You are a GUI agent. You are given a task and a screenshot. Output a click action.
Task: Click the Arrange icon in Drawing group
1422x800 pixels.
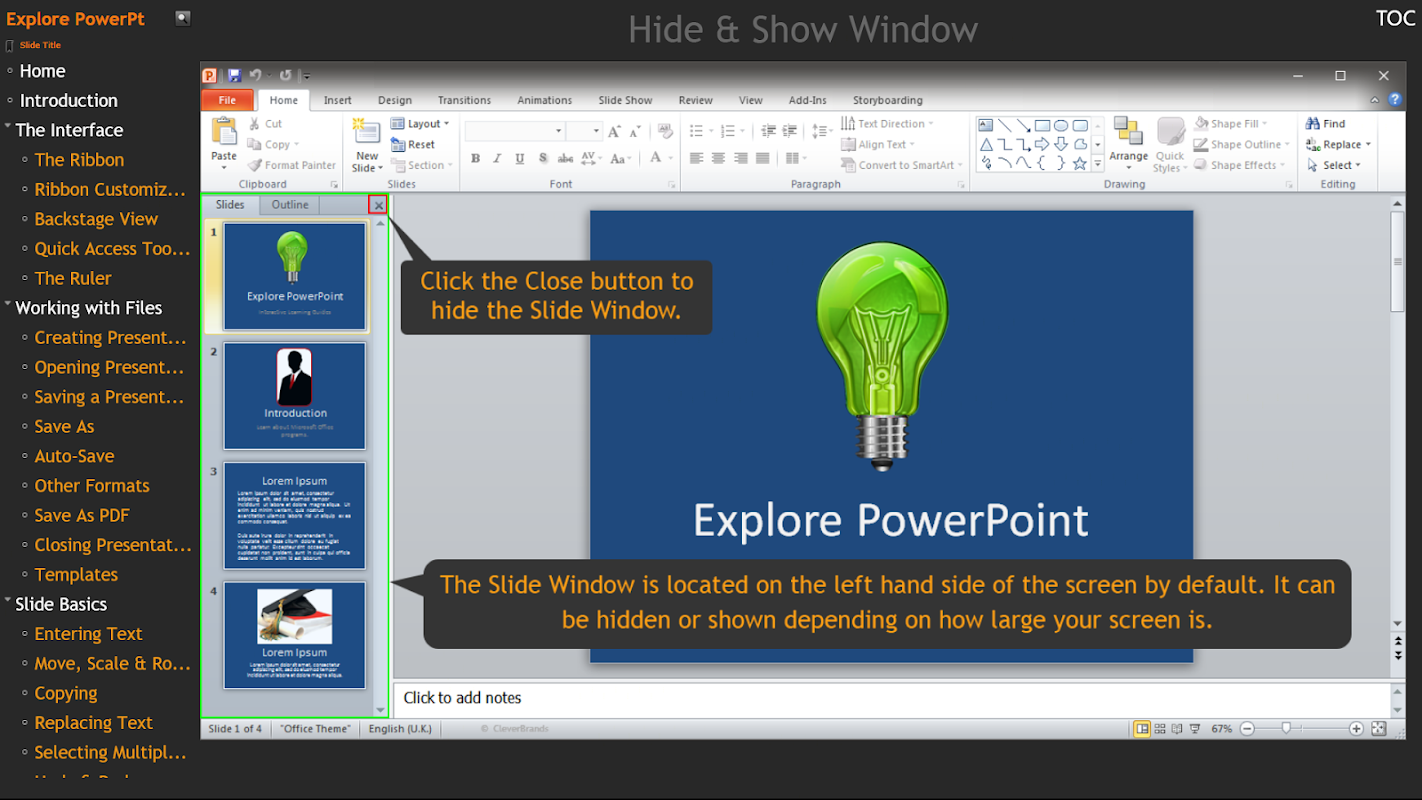1128,132
